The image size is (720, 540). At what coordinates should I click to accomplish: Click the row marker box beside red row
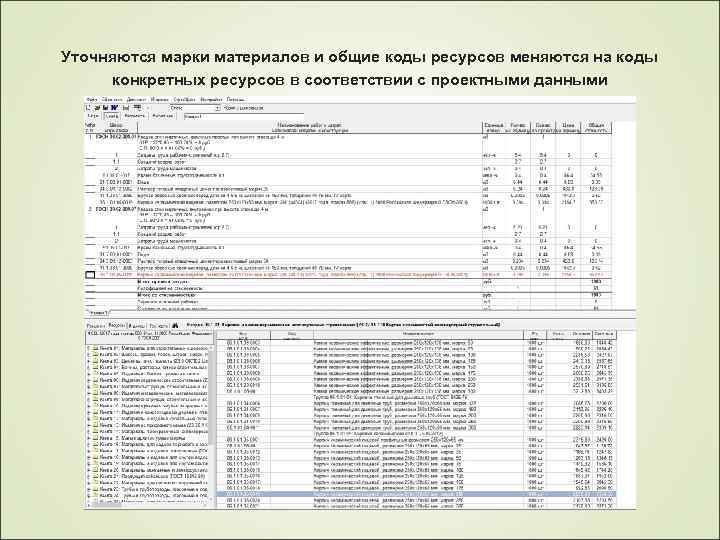tap(90, 275)
